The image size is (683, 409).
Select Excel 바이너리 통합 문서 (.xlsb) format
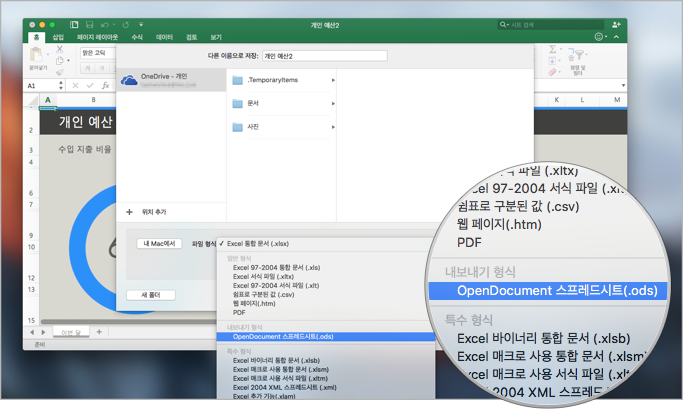pos(325,360)
